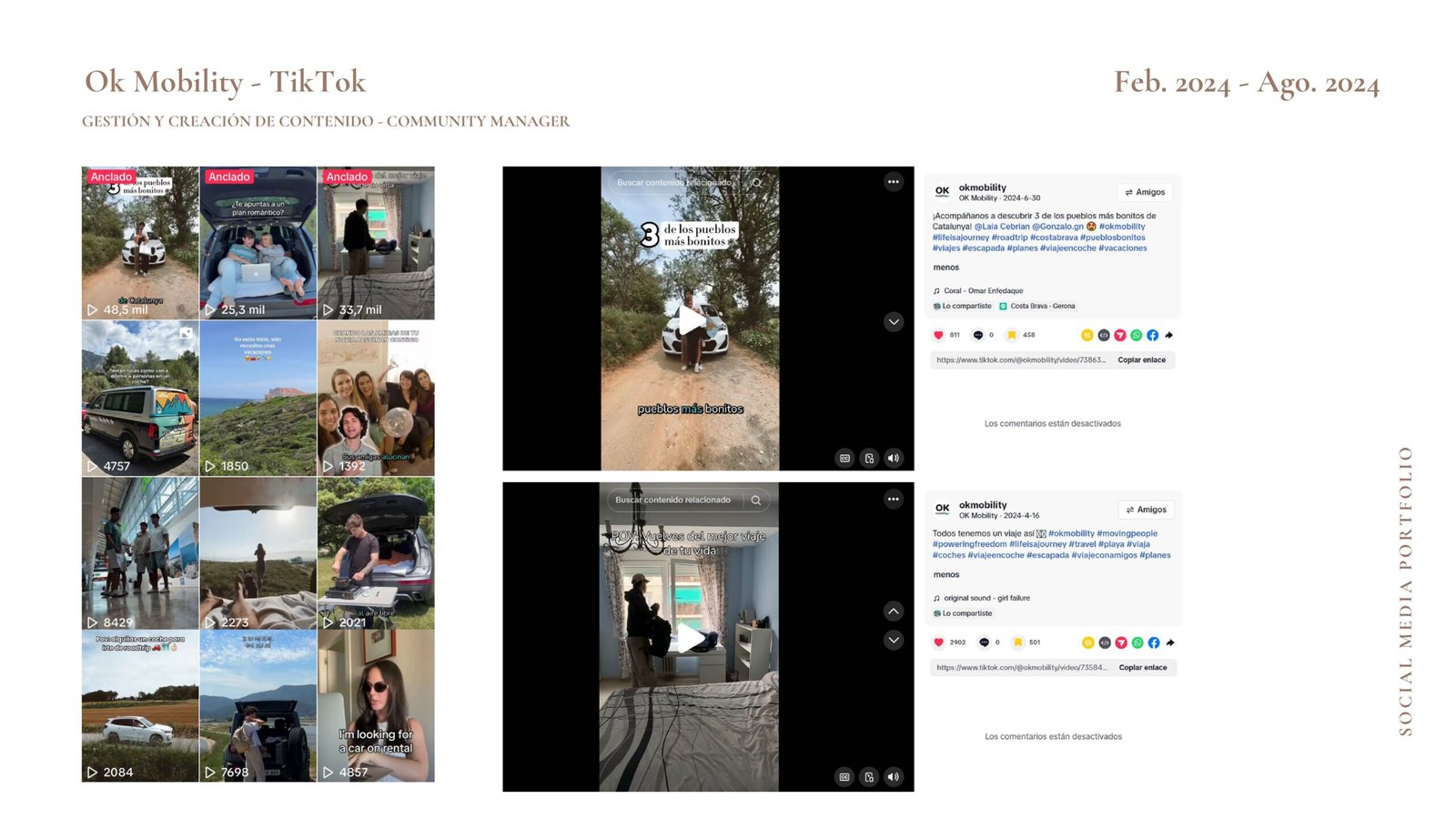Open white car thumbnail with 2084 views
Screen dimensions: 1456x819
pos(140,706)
